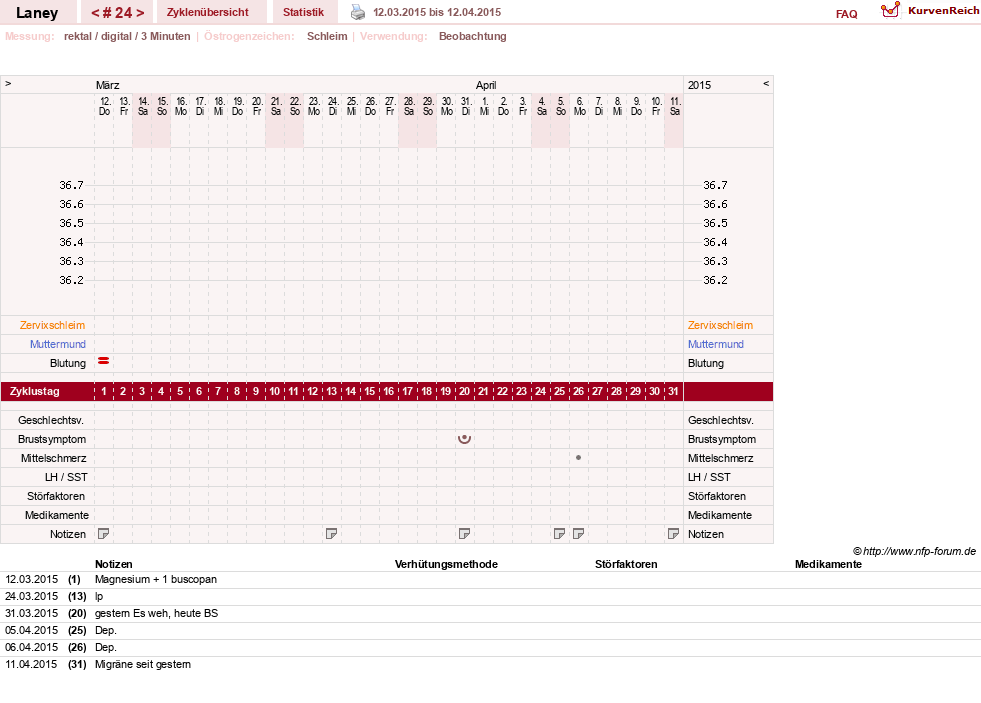Screen dimensions: 981x703
Task: Select the 12. Do date column header
Action: click(x=104, y=106)
